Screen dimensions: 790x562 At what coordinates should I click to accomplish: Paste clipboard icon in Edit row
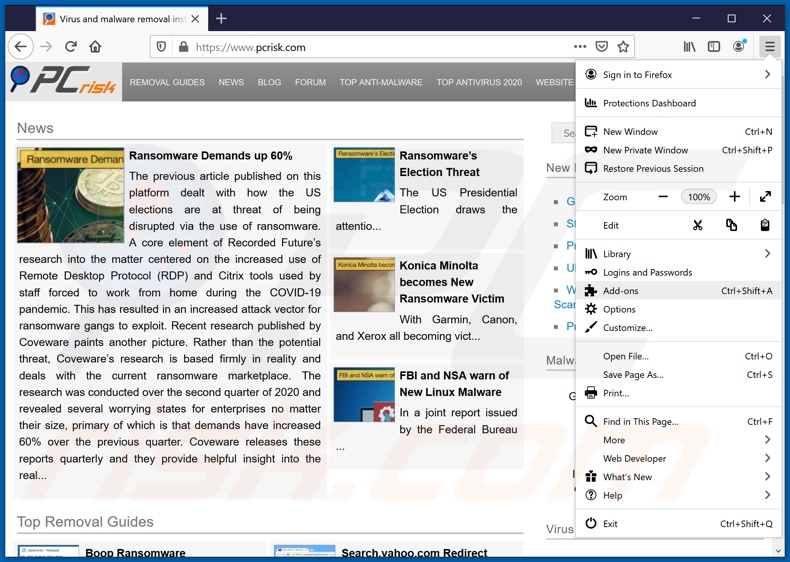(x=765, y=225)
